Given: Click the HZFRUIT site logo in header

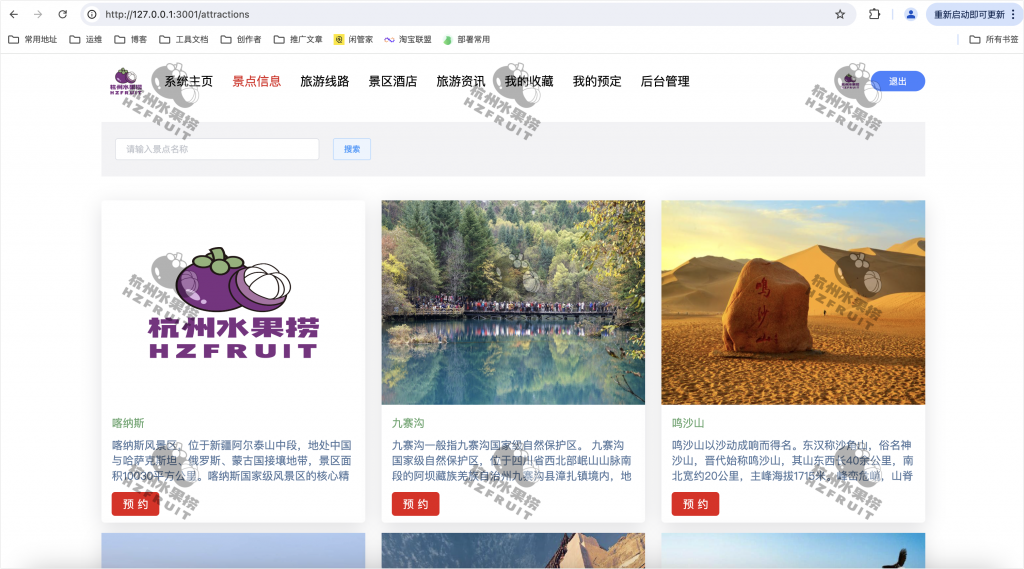Looking at the screenshot, I should coord(125,82).
